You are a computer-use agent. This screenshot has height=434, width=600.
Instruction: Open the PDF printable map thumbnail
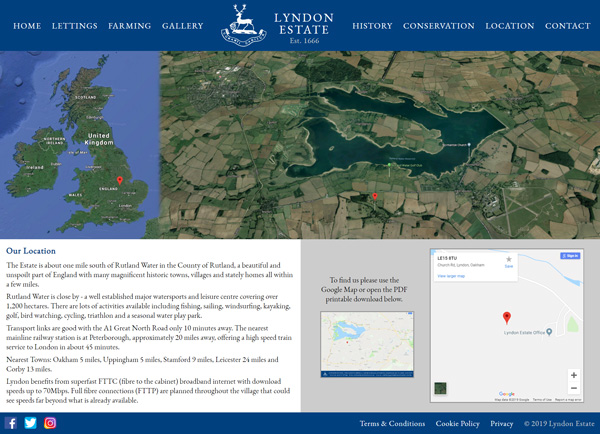click(367, 344)
